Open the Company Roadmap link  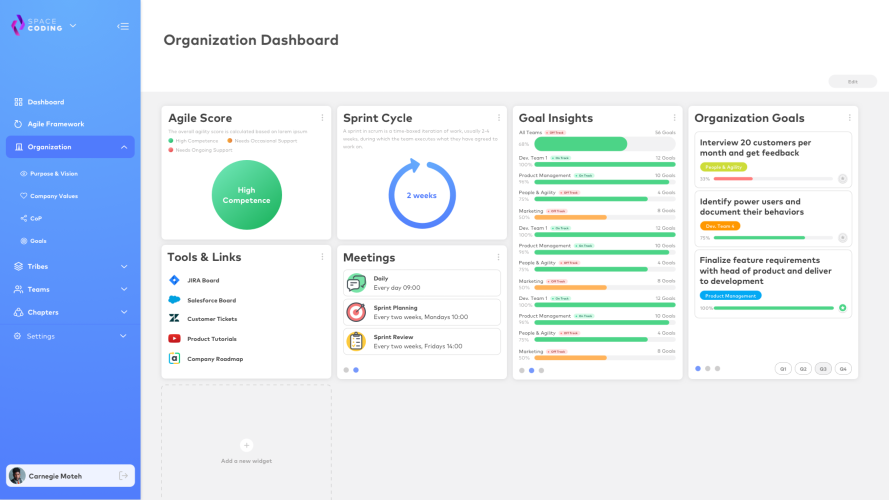[215, 359]
